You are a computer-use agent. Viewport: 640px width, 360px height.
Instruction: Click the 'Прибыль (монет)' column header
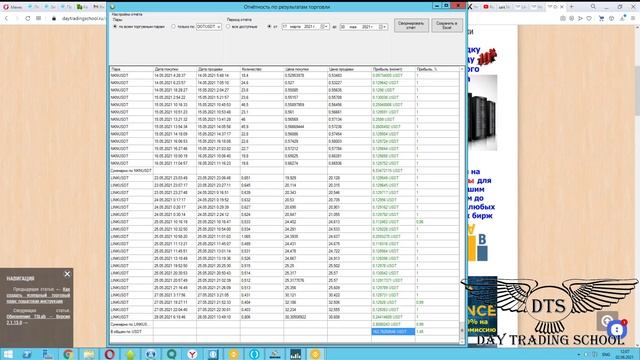coord(393,69)
